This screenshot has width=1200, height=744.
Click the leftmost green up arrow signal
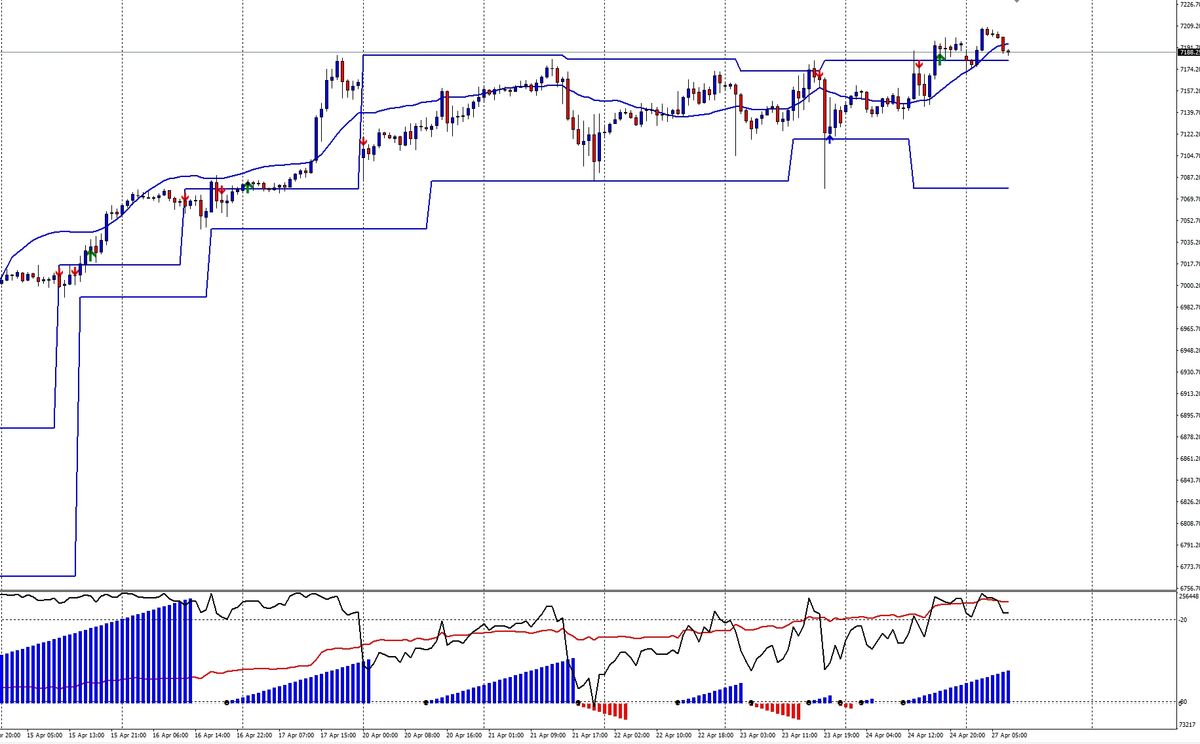pyautogui.click(x=92, y=255)
